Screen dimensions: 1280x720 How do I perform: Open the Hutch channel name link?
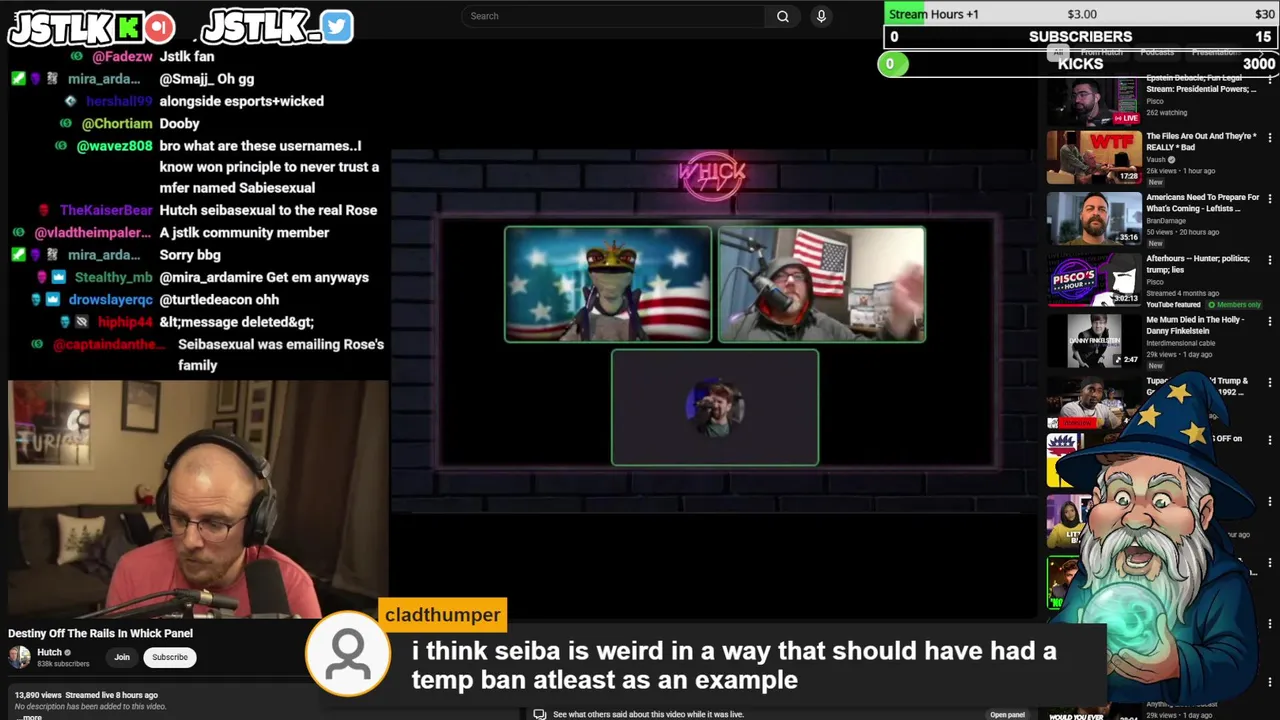tap(50, 652)
